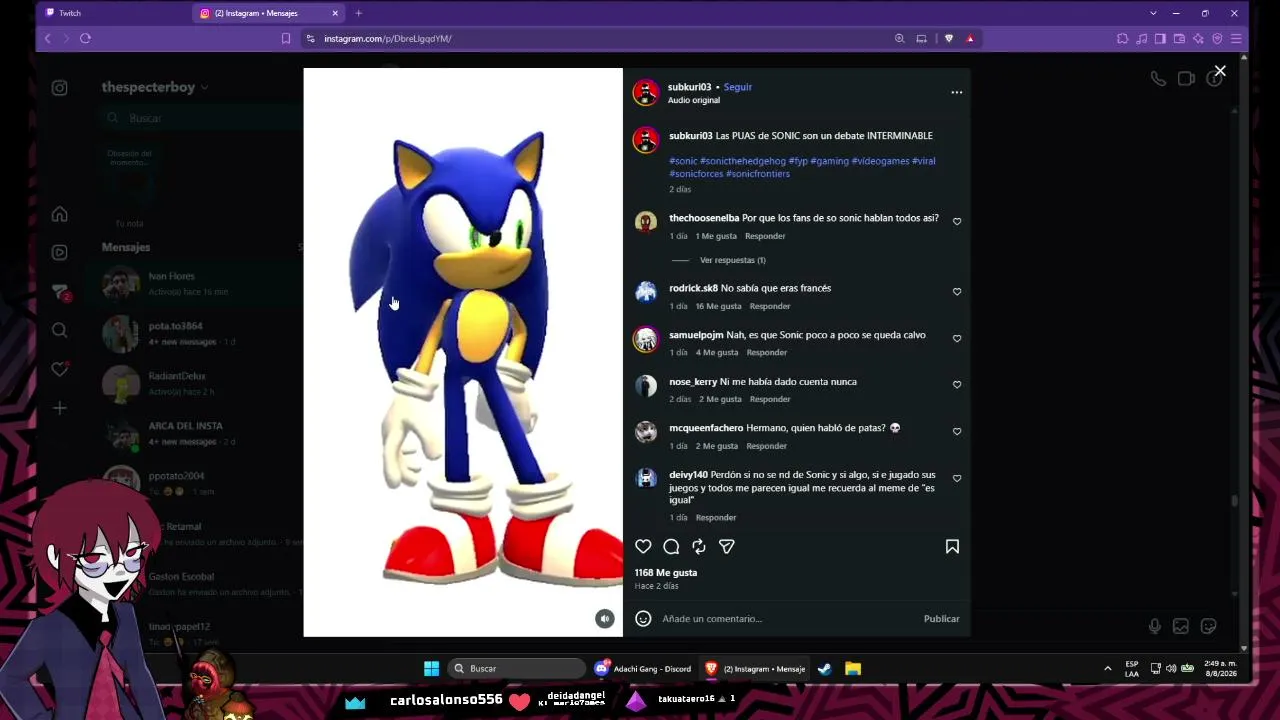Reload the page in the browser
Image resolution: width=1280 pixels, height=720 pixels.
click(x=85, y=39)
